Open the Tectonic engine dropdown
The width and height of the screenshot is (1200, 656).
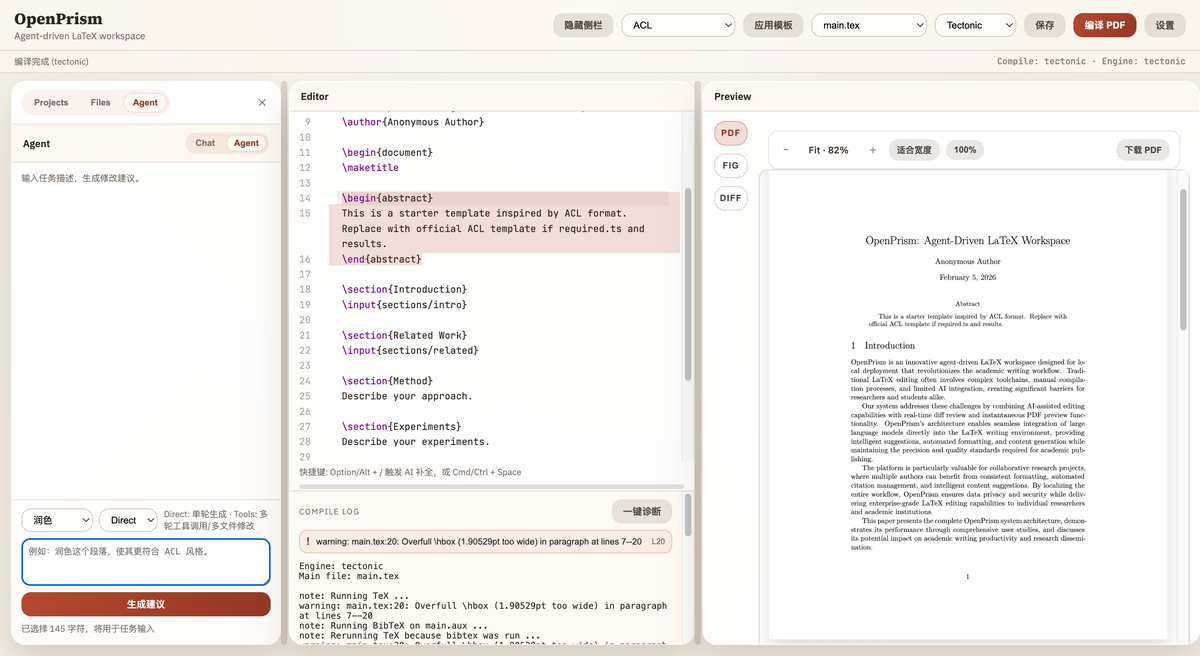coord(975,25)
